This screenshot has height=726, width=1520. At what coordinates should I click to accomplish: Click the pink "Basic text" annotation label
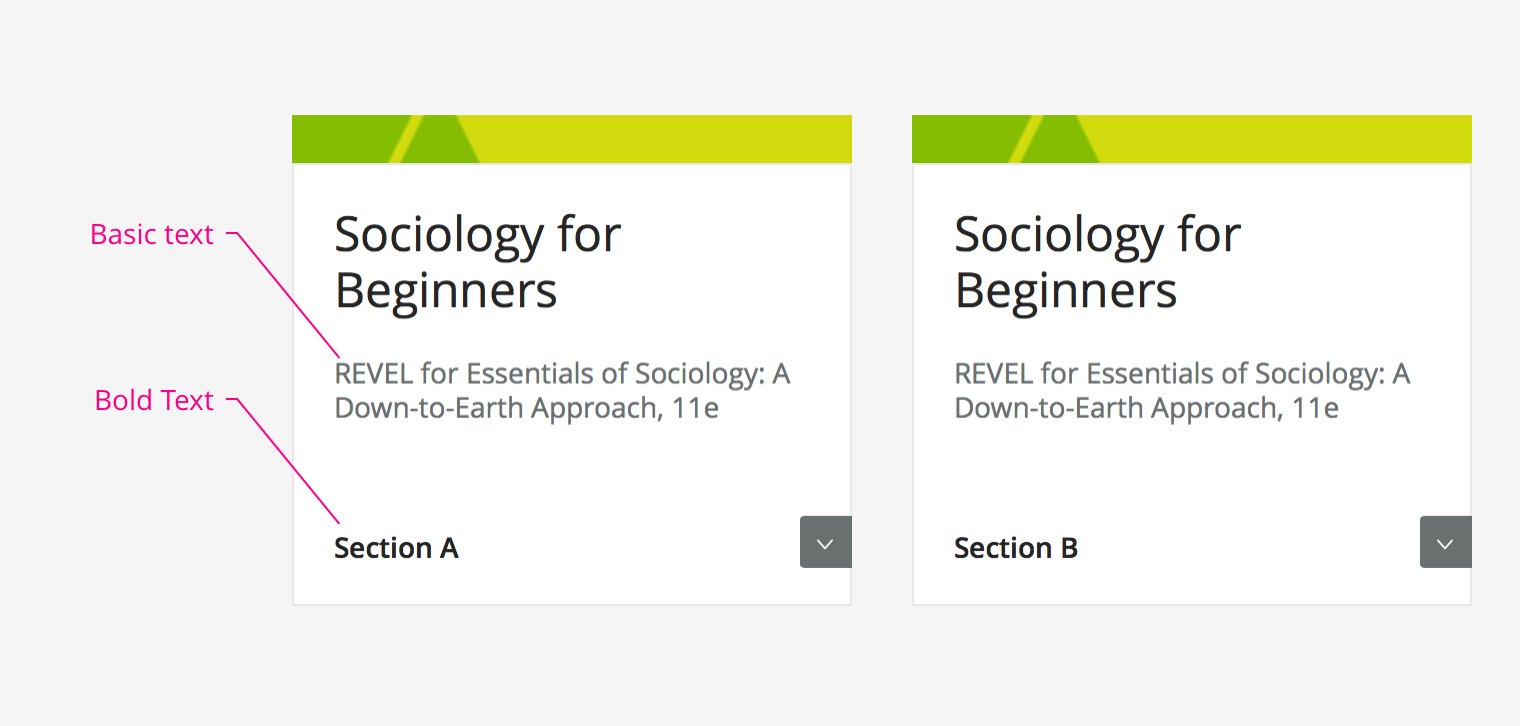[x=152, y=235]
